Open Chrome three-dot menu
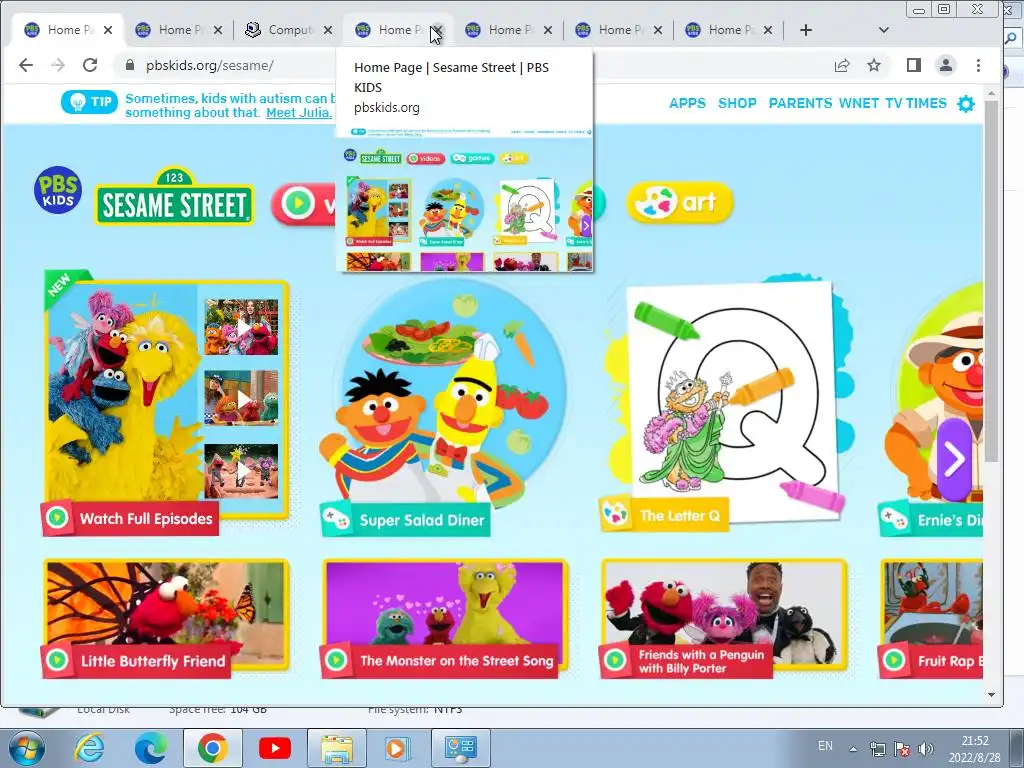This screenshot has height=768, width=1024. 978,65
